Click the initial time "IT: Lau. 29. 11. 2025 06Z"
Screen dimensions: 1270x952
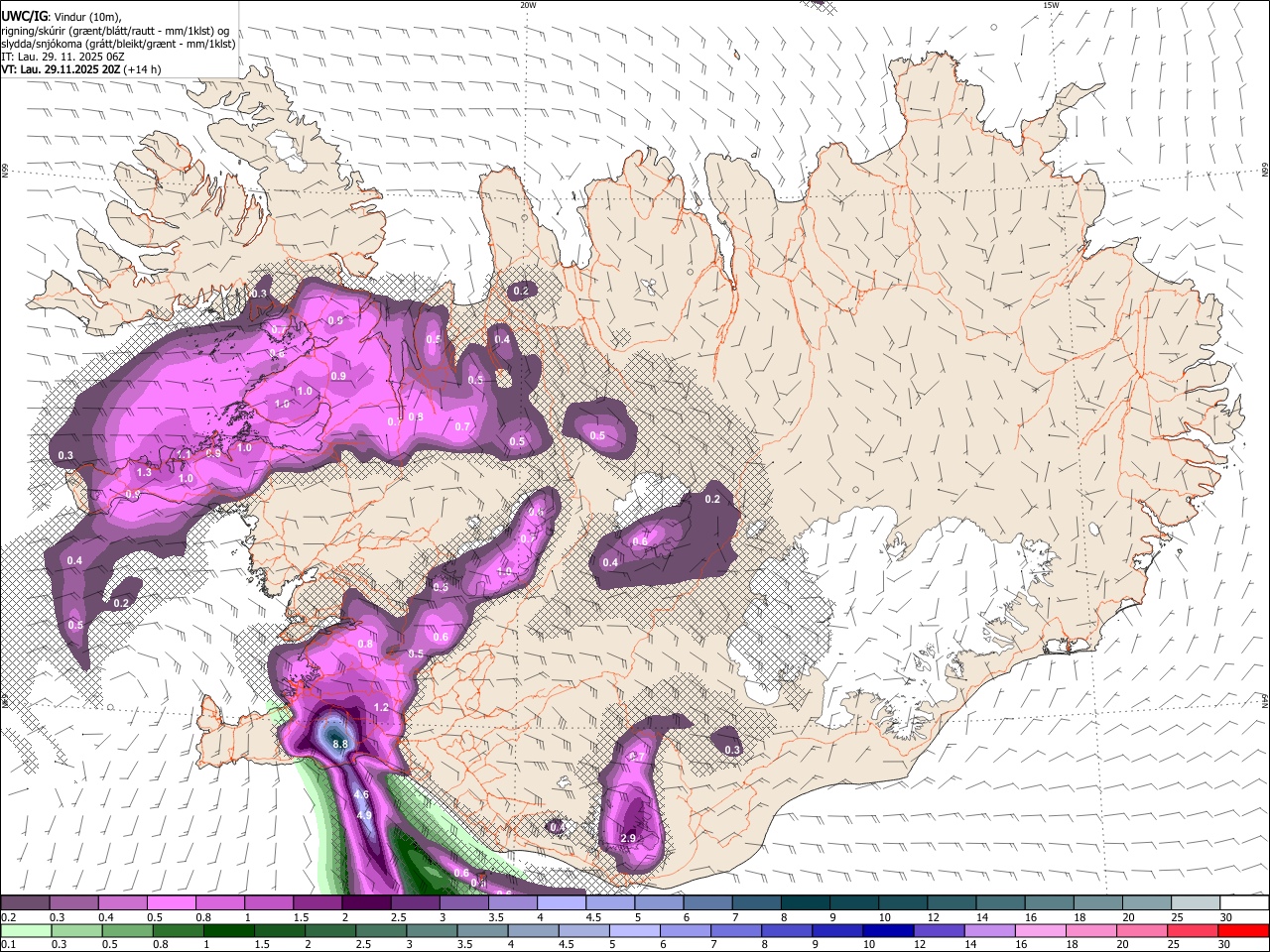click(x=63, y=57)
